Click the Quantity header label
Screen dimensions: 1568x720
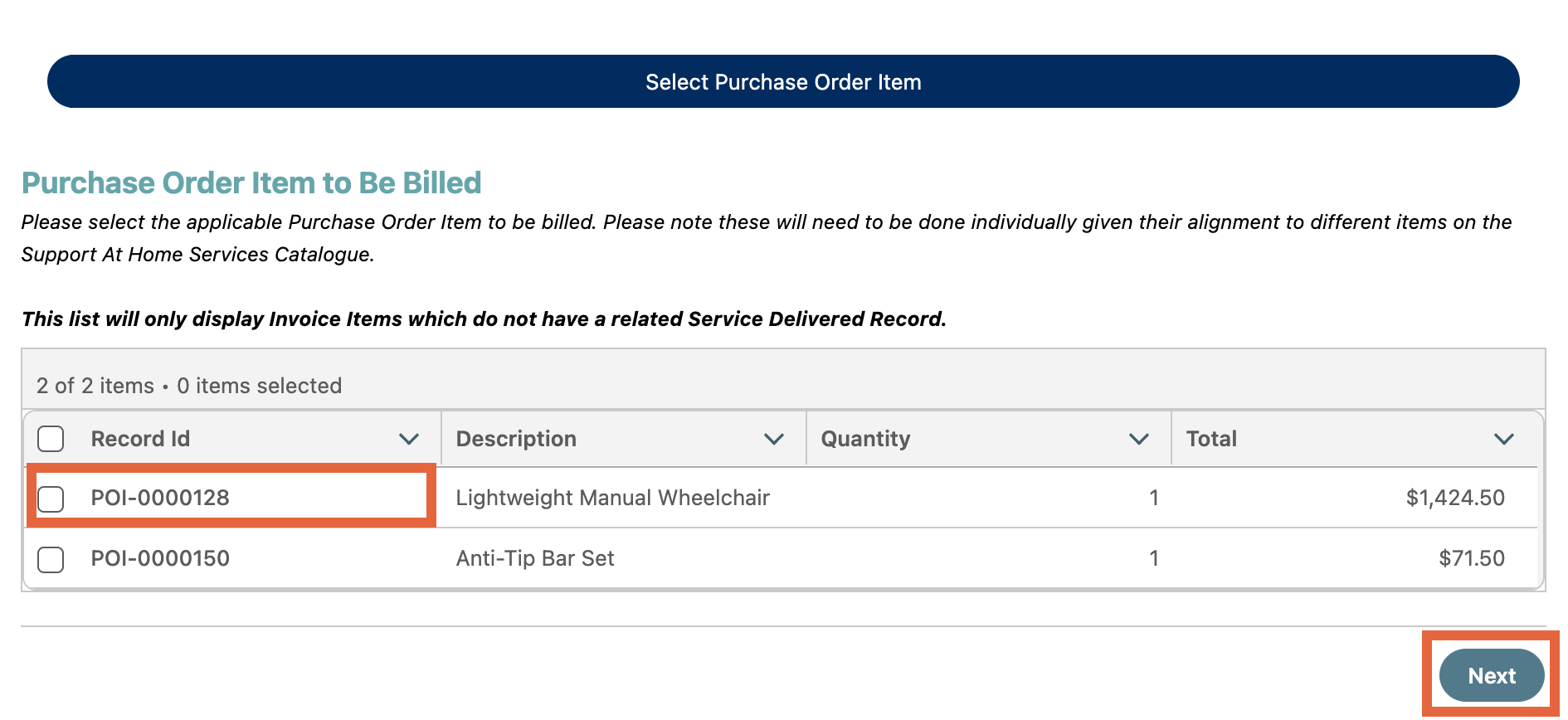(x=865, y=439)
